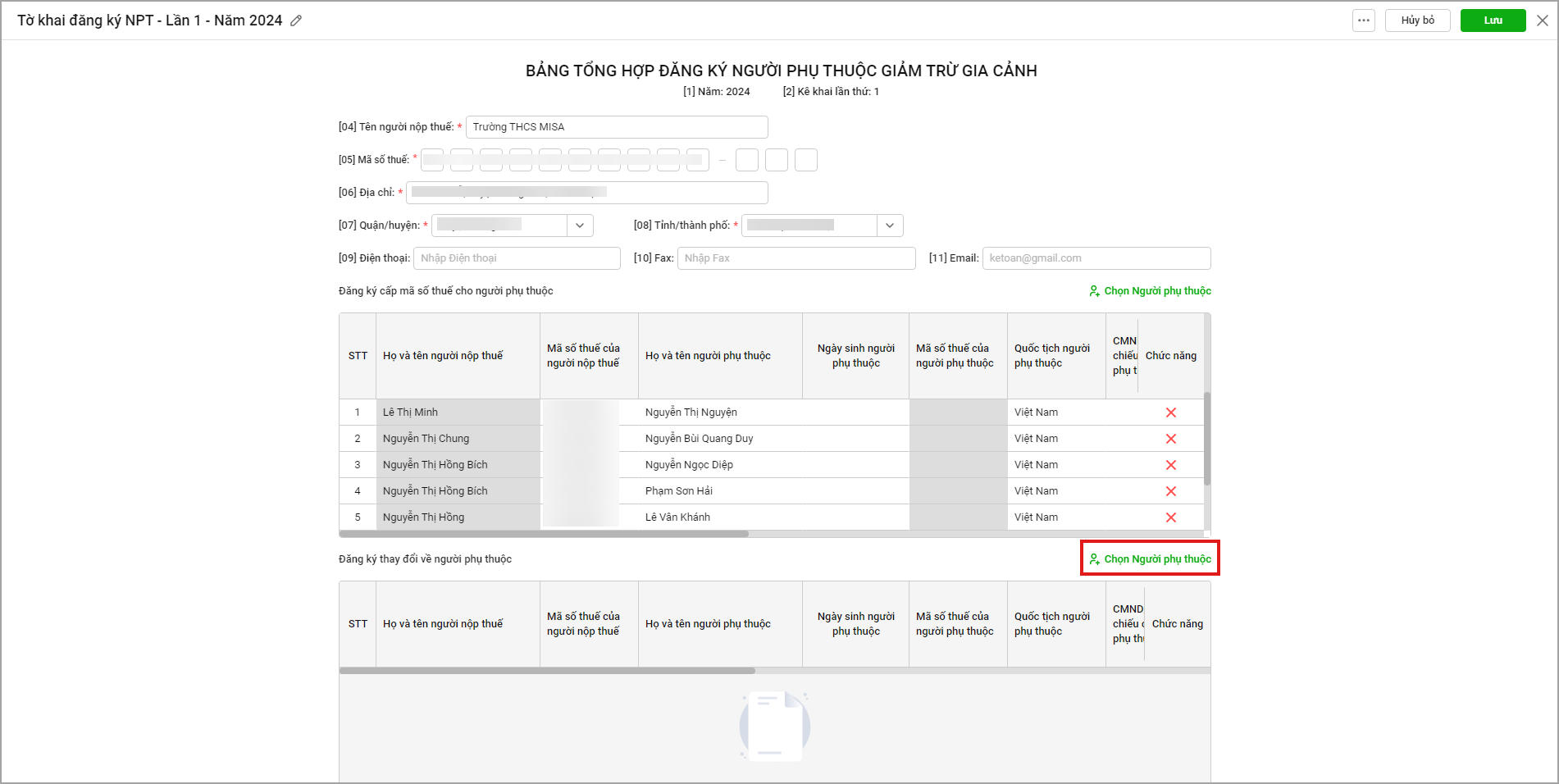Focus the Điện thoại phone input
This screenshot has width=1559, height=784.
517,258
